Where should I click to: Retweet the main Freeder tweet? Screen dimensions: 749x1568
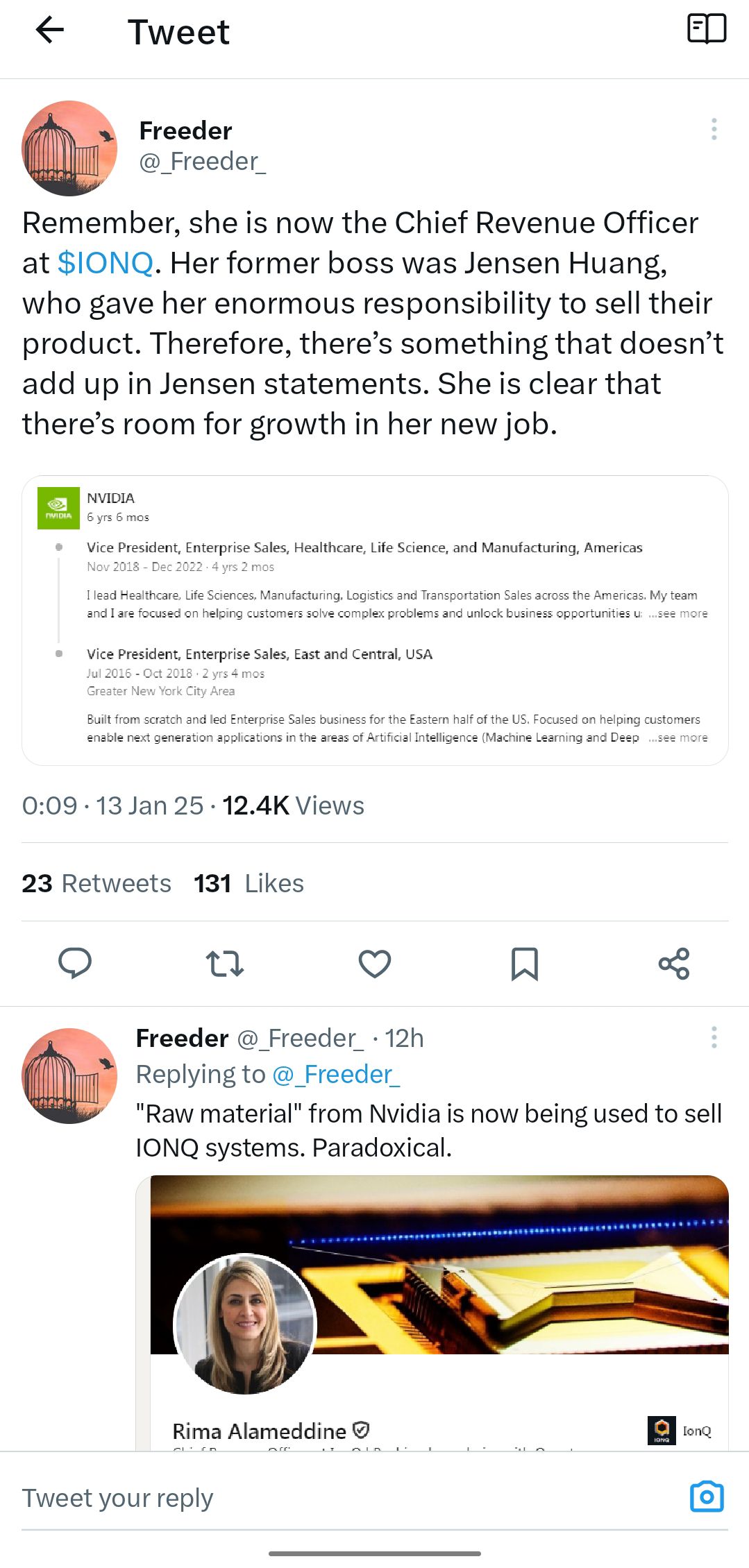tap(225, 963)
